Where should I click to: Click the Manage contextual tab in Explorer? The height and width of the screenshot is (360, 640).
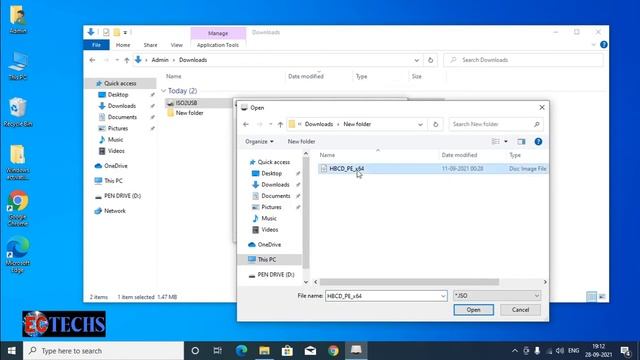coord(218,33)
